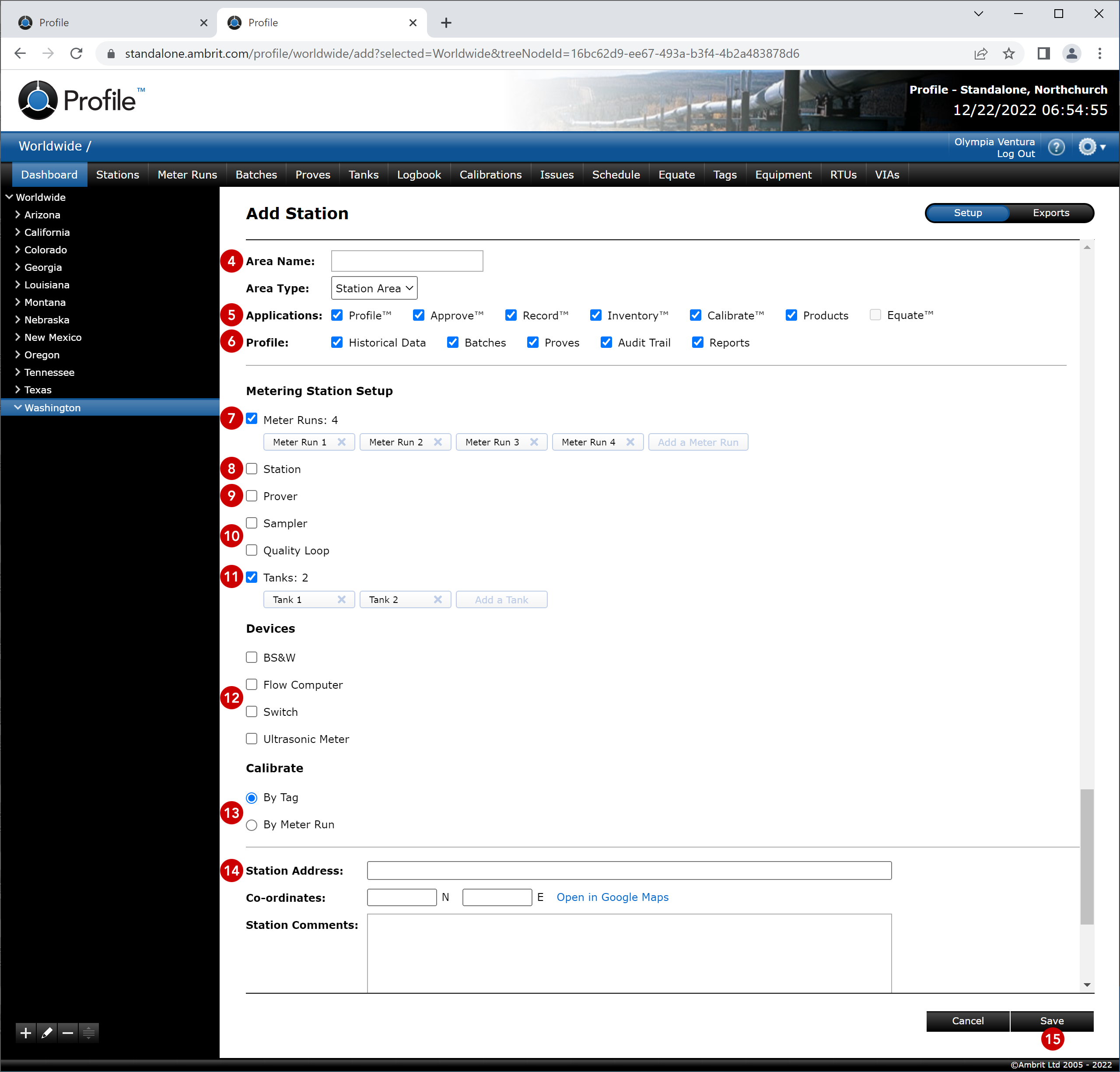The height and width of the screenshot is (1072, 1120).
Task: Open browser side panel icon
Action: (x=1043, y=53)
